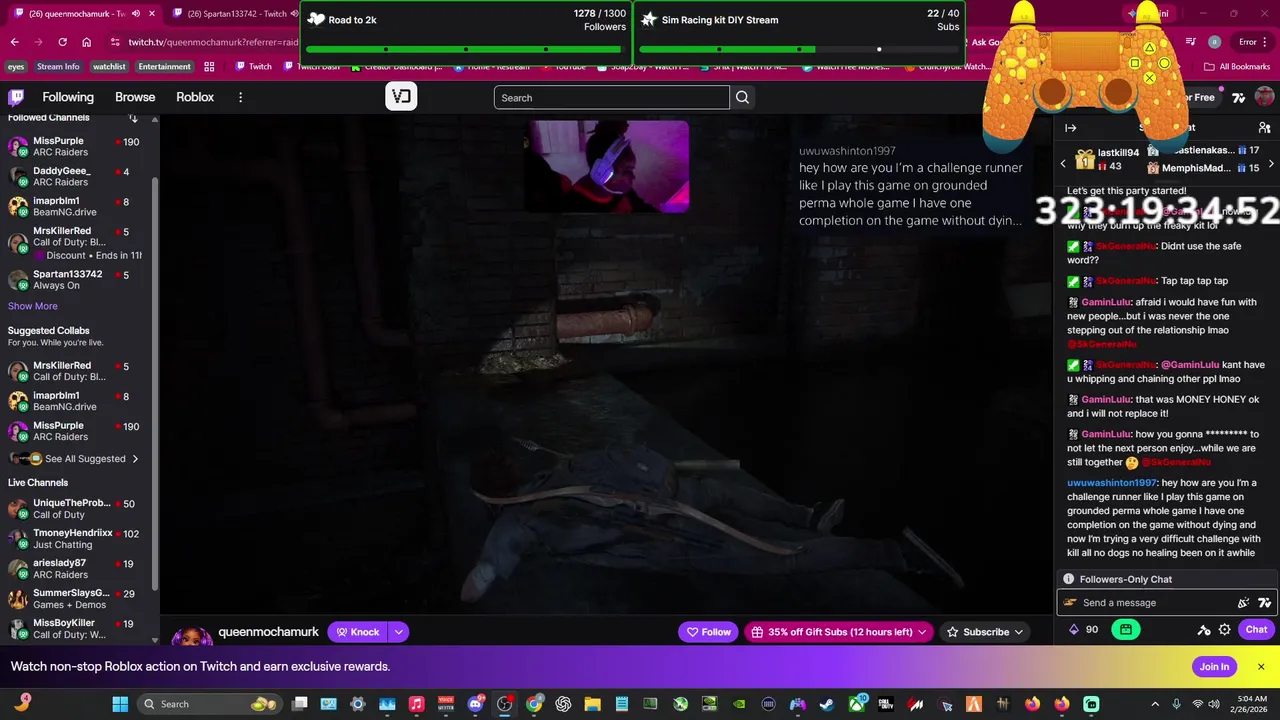Open File Explorer from the taskbar

[592, 704]
